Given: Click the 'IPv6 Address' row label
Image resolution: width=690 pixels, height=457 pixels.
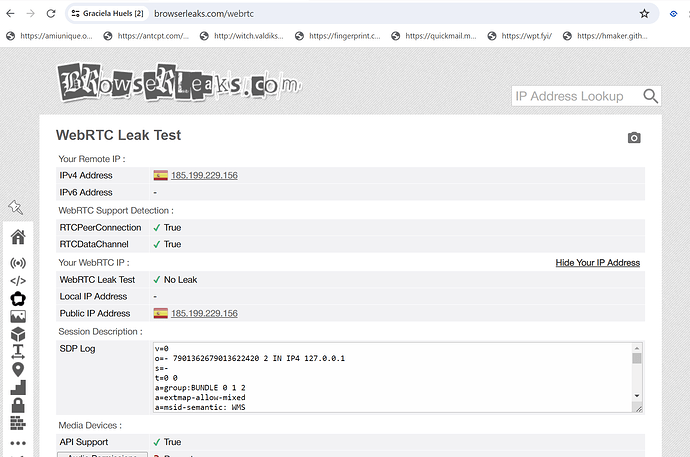Looking at the screenshot, I should pyautogui.click(x=86, y=193).
